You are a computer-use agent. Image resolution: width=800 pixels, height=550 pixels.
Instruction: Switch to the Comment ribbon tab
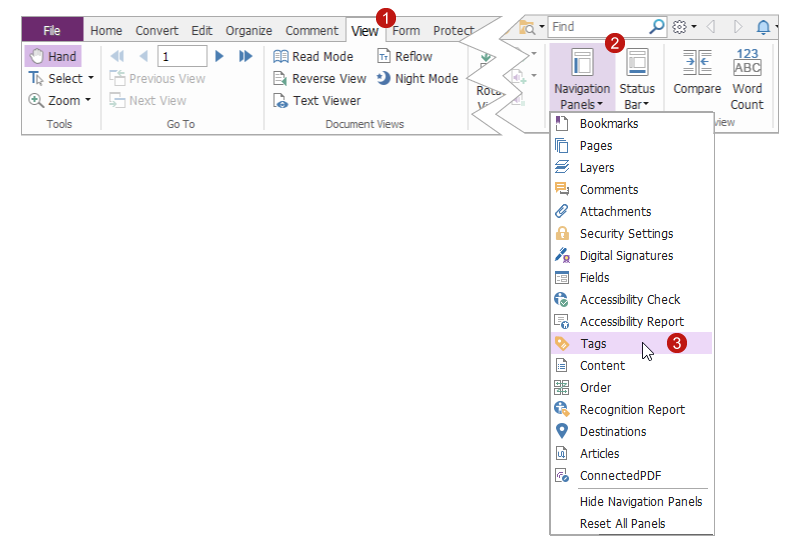point(311,31)
